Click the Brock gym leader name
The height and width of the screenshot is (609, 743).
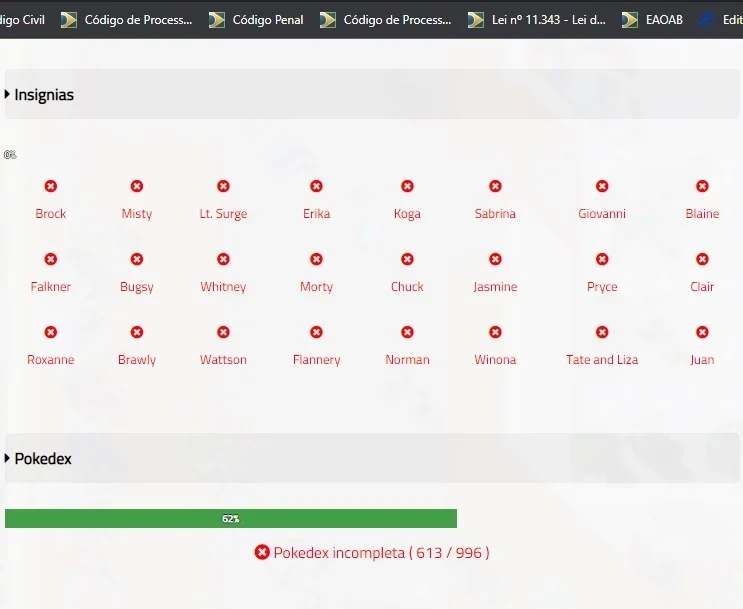(51, 214)
